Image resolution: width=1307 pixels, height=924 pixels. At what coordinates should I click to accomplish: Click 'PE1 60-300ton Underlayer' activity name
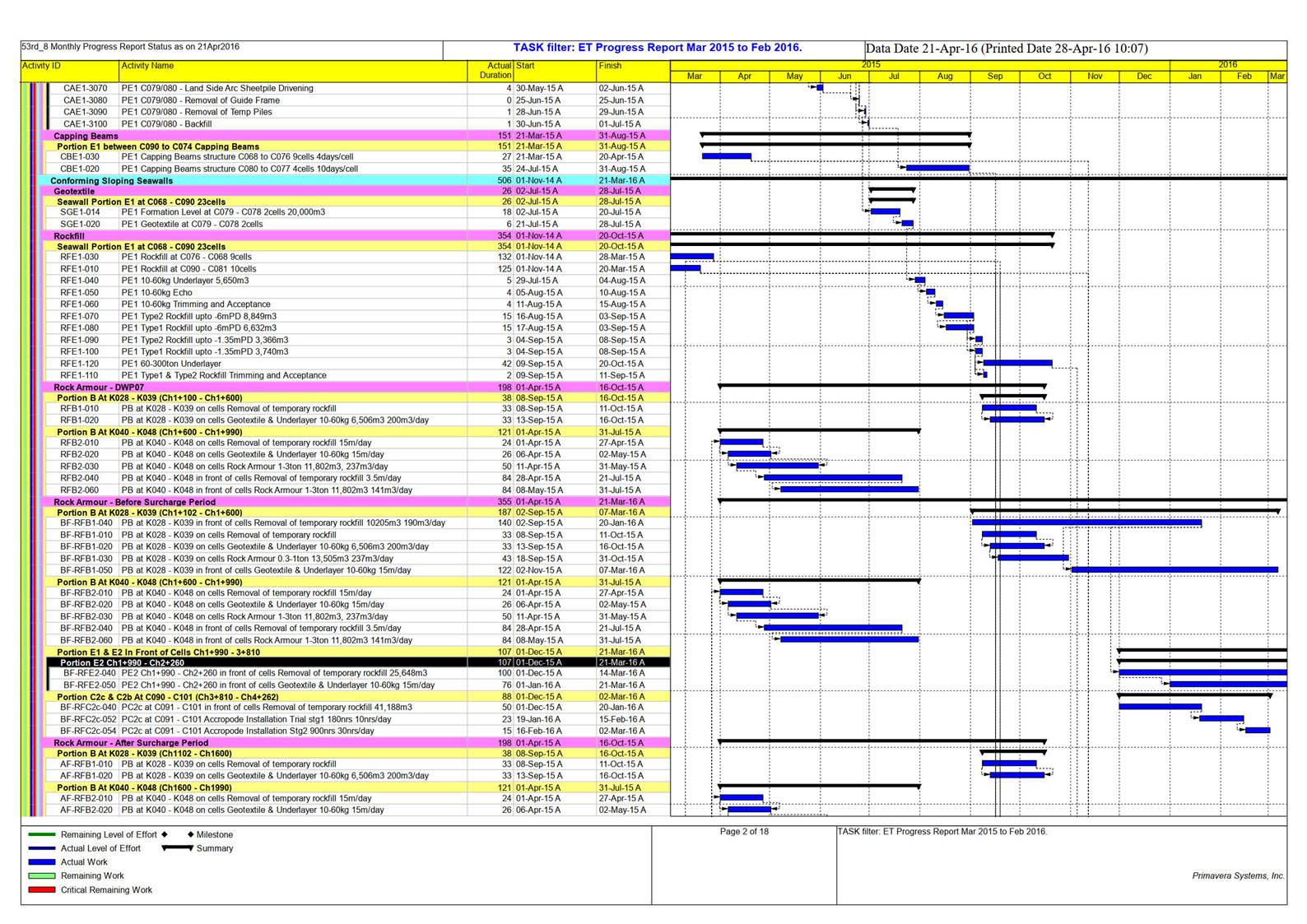point(171,364)
